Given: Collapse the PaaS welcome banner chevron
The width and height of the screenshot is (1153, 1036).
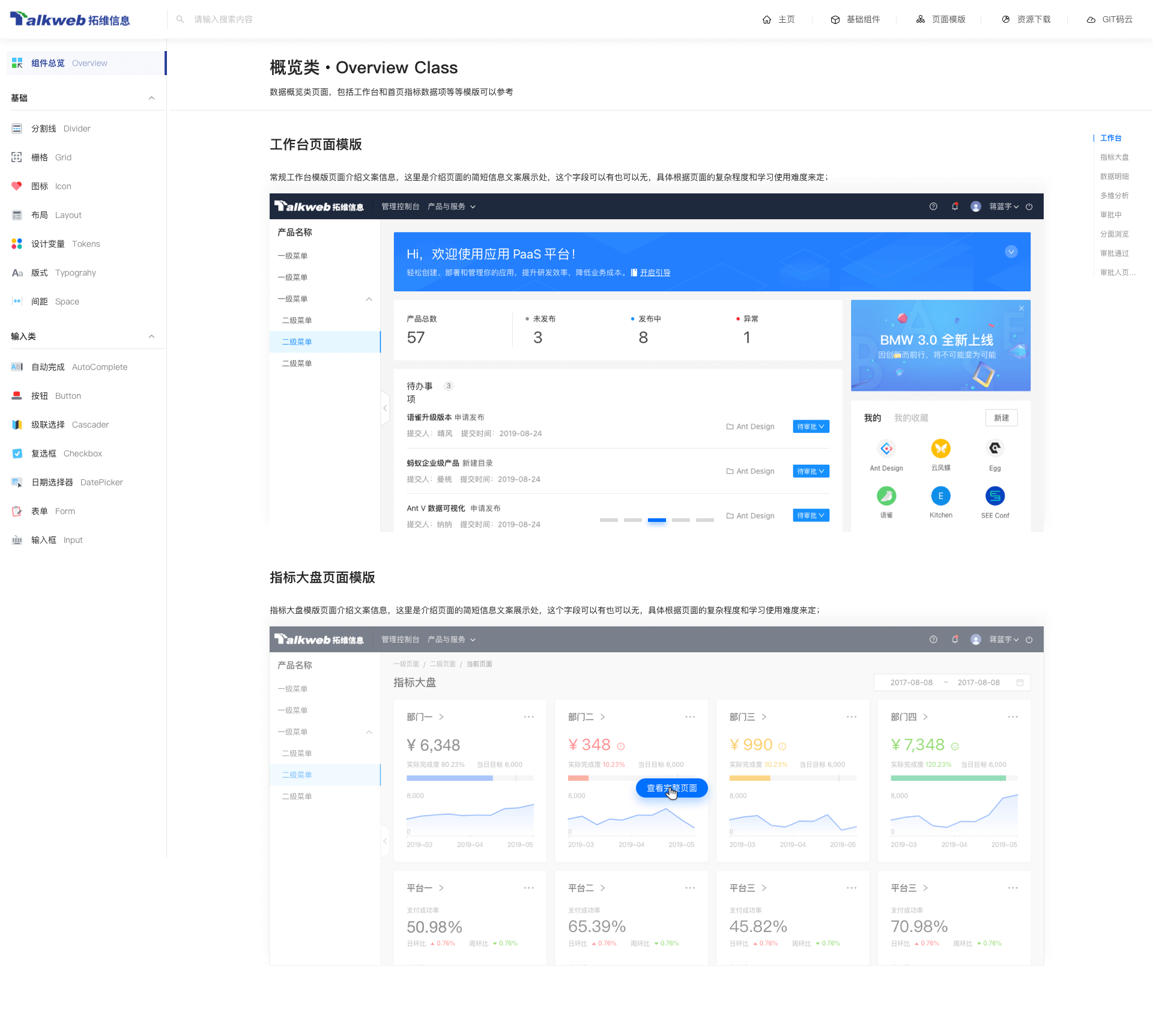Looking at the screenshot, I should click(x=1011, y=252).
